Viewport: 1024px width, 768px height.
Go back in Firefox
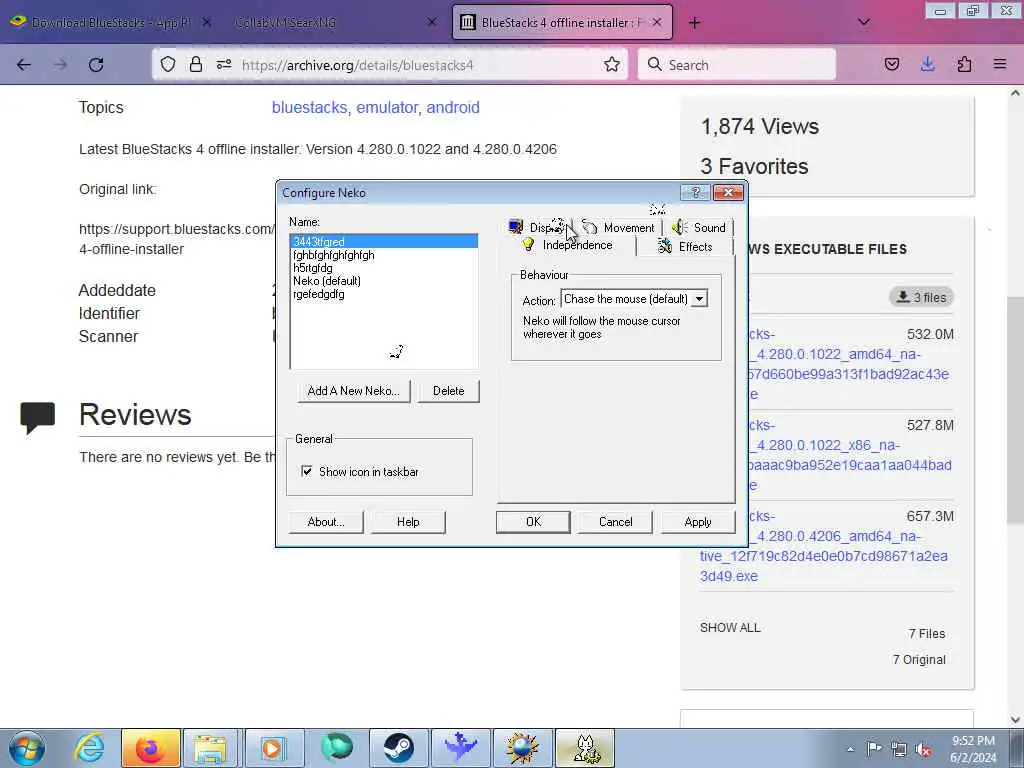[x=24, y=65]
